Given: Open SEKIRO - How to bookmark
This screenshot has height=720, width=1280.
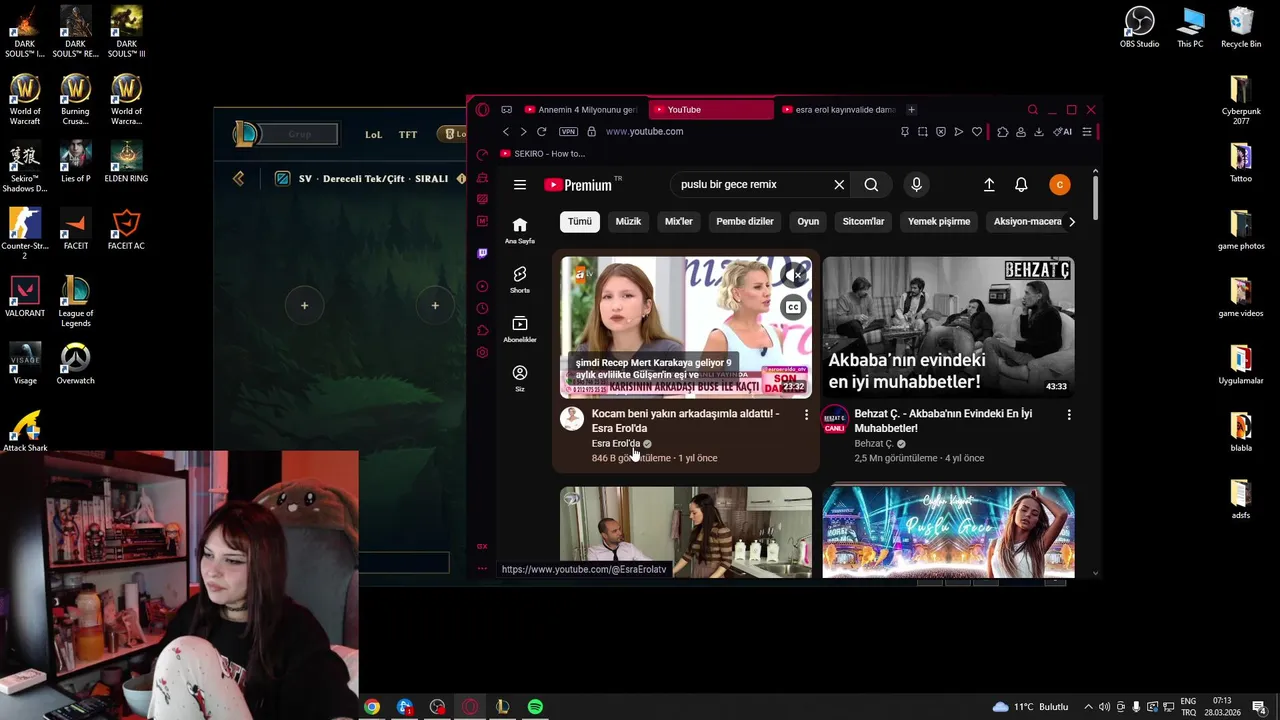Looking at the screenshot, I should point(543,154).
